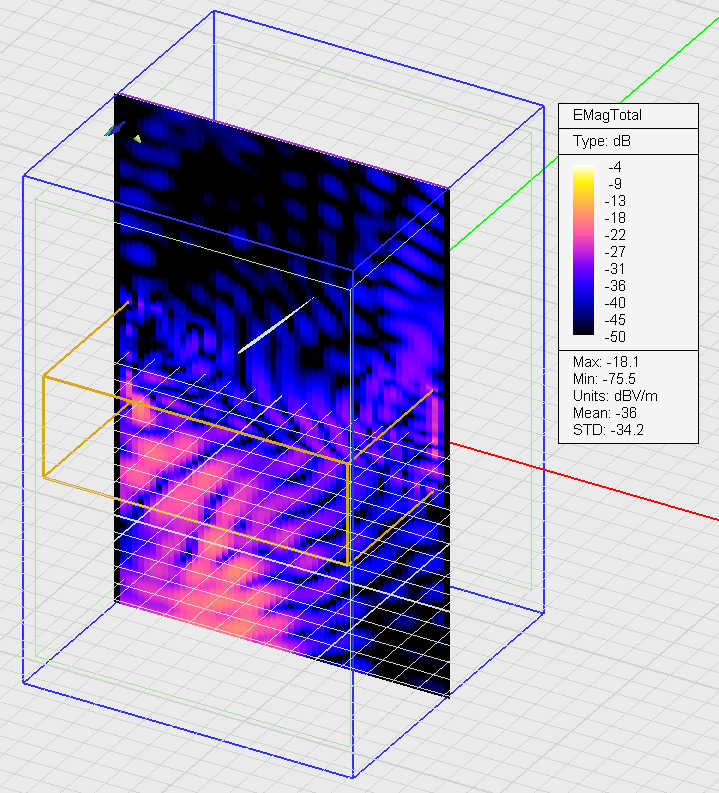Click the -4 top scale value
Screen dimensions: 719x793
[614, 167]
